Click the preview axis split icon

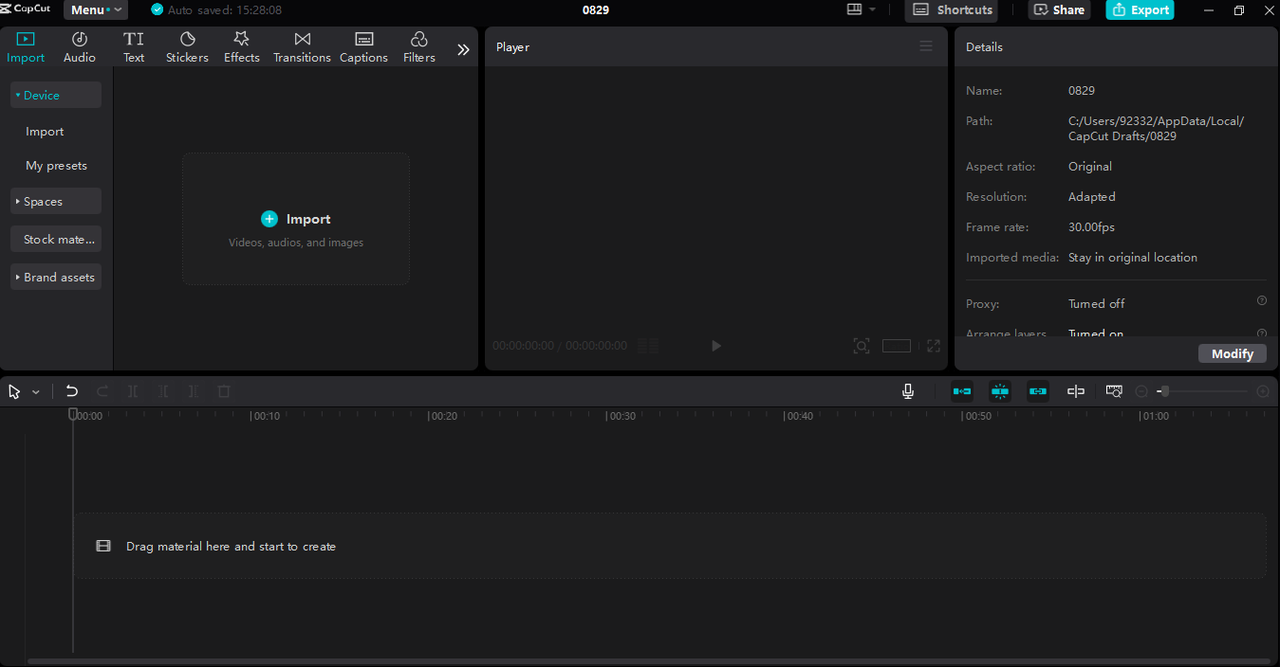pyautogui.click(x=1076, y=391)
